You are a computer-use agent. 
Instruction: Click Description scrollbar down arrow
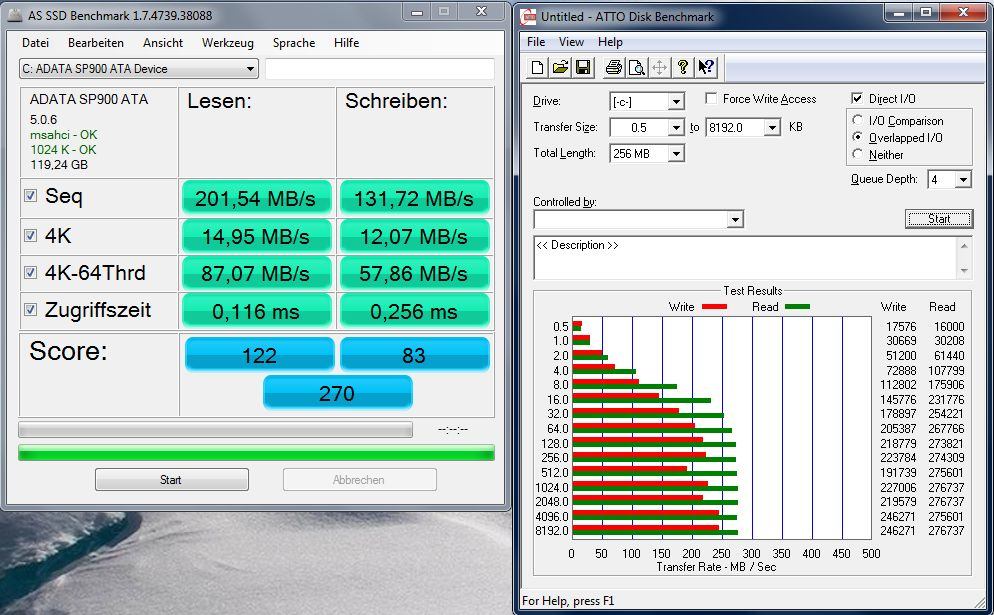tap(964, 271)
